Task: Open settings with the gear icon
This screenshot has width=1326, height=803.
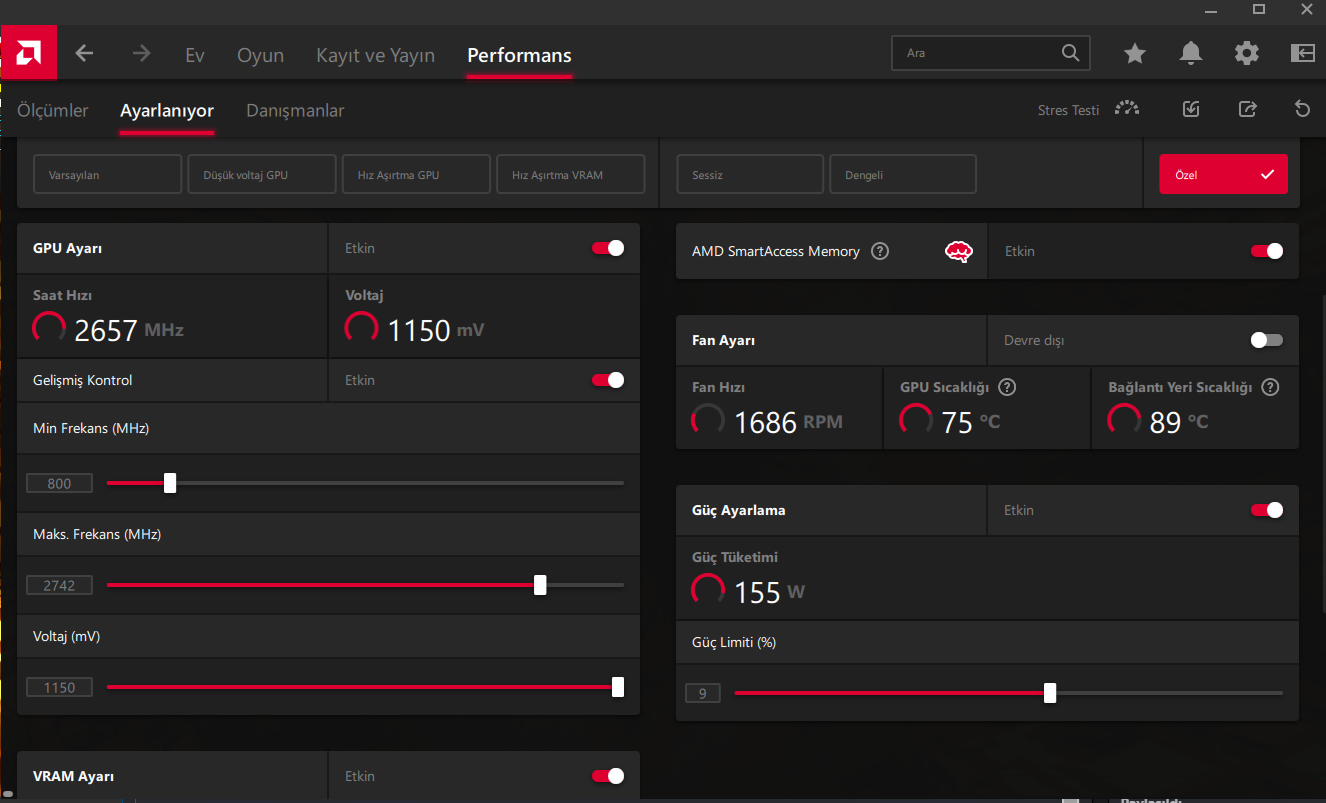Action: pyautogui.click(x=1247, y=54)
